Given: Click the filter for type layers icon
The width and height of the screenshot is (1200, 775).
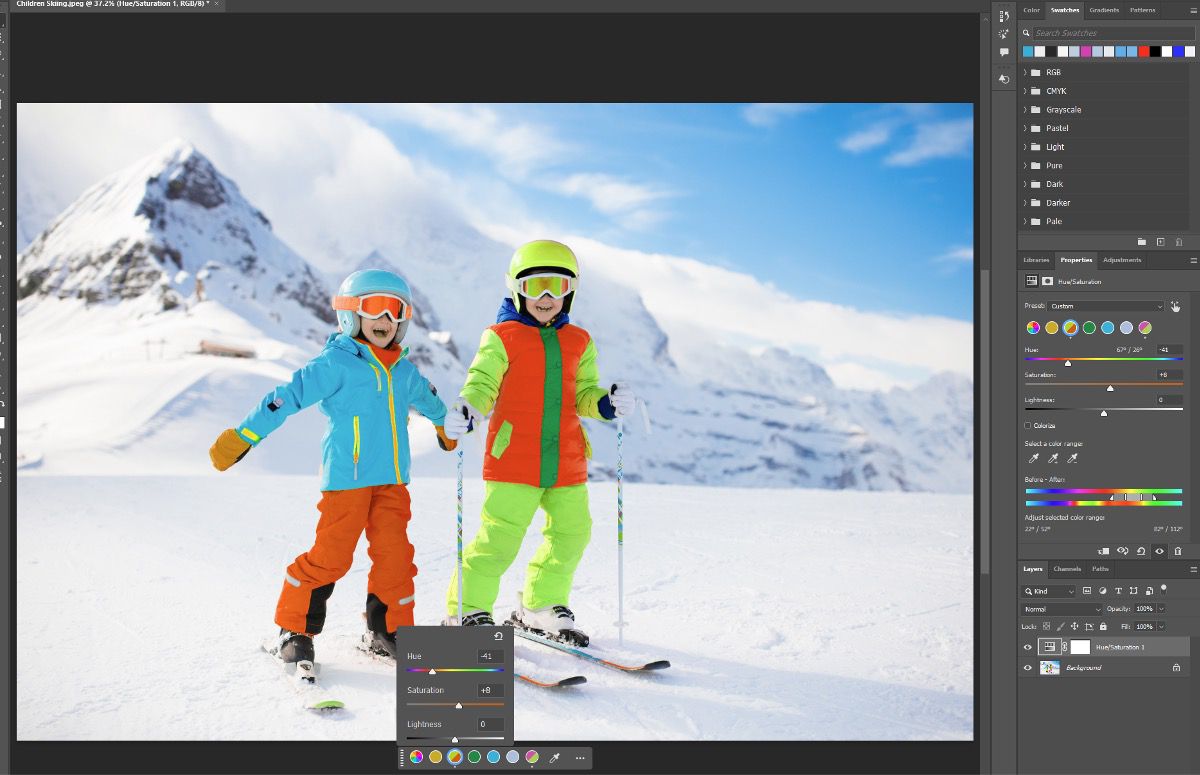Looking at the screenshot, I should 1119,591.
